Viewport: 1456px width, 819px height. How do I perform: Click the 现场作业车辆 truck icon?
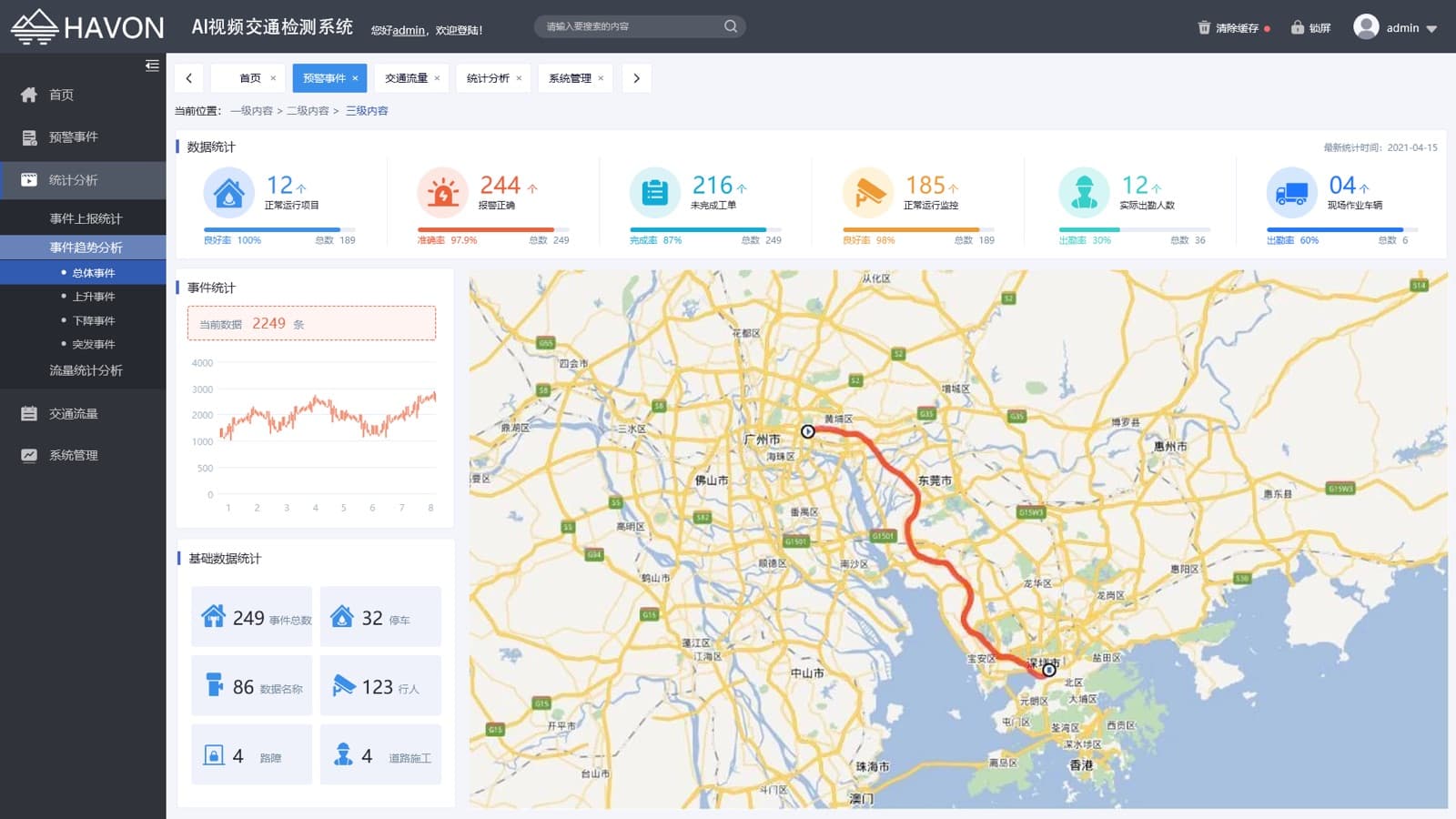(x=1291, y=192)
